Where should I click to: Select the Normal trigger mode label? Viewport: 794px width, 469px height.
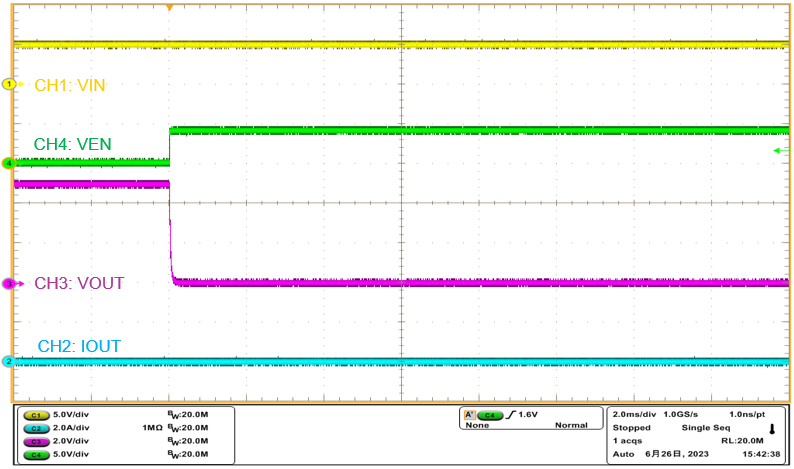pos(571,426)
